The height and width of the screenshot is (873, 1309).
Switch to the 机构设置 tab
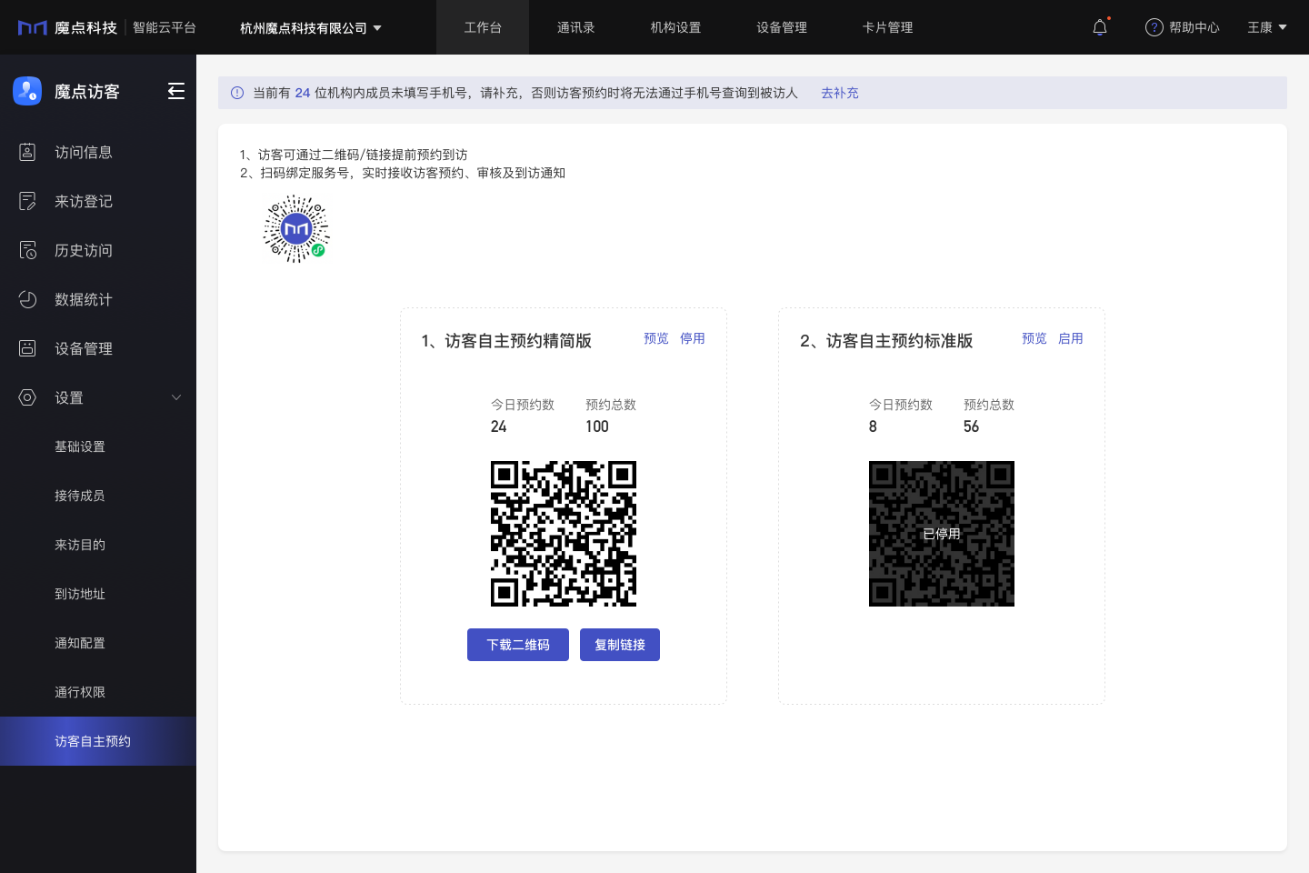point(676,27)
